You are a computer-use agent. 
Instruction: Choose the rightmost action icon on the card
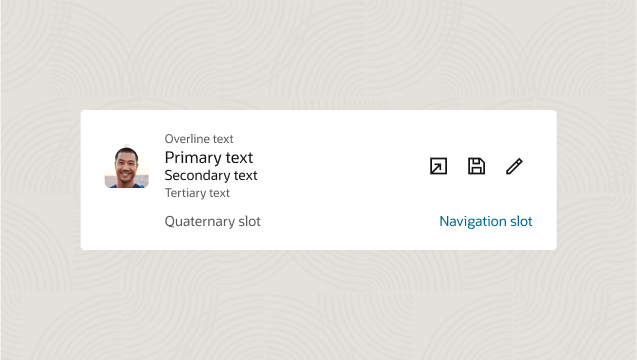pyautogui.click(x=514, y=166)
